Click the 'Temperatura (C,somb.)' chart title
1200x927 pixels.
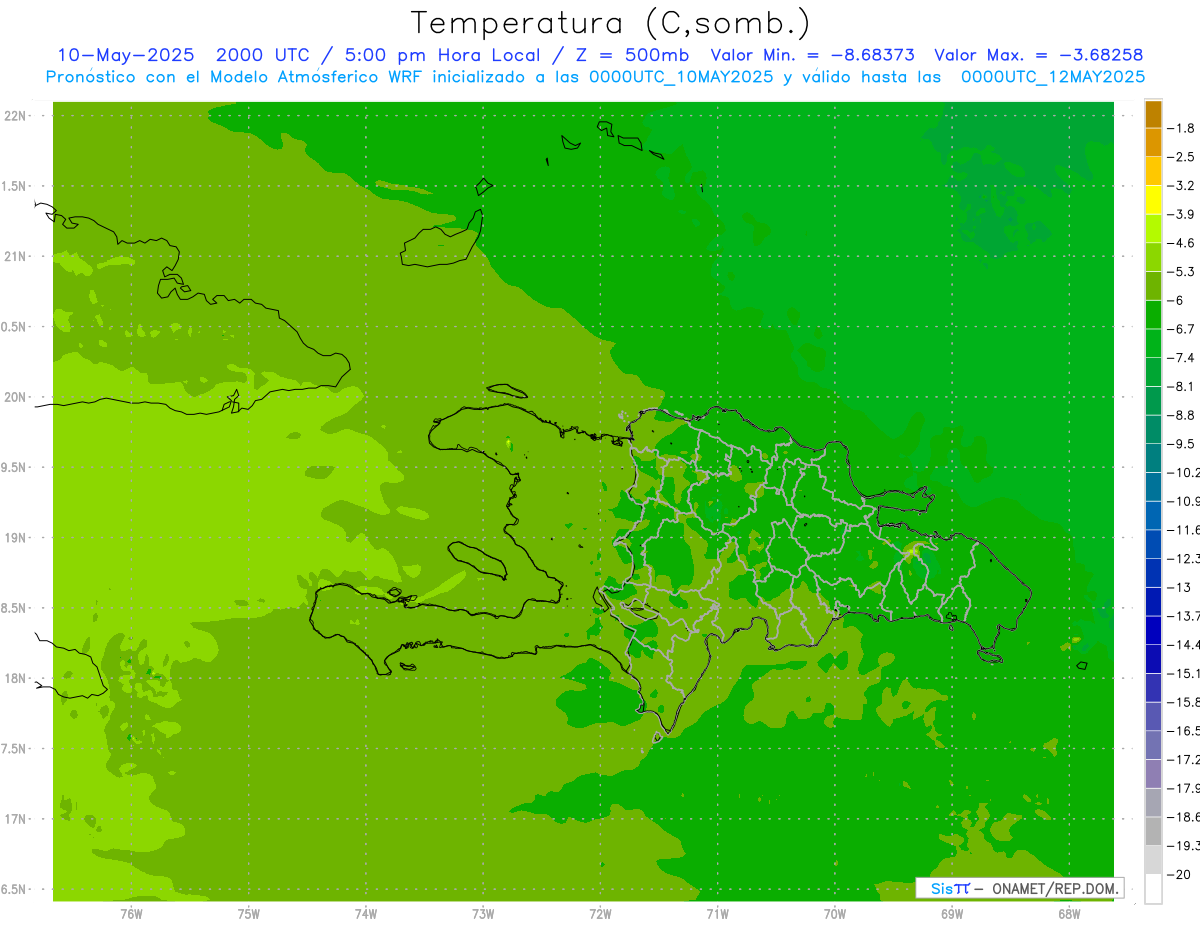click(x=610, y=23)
